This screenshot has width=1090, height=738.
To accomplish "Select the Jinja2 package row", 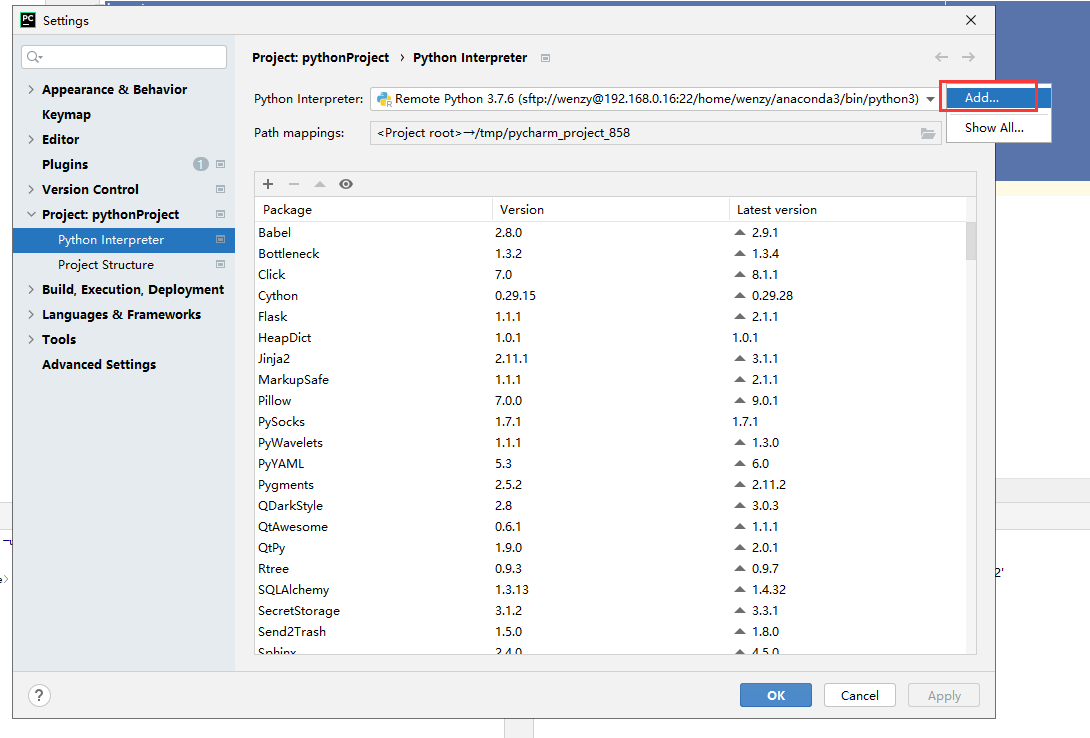I will point(610,359).
